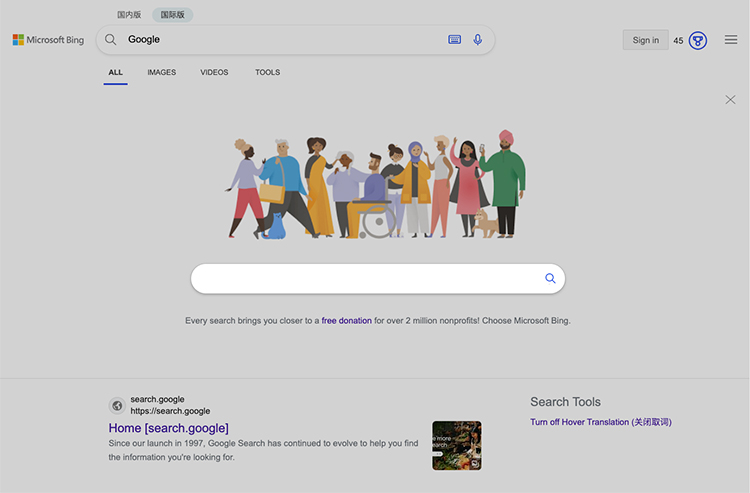Click the globe favicon beside search.google
The image size is (750, 493).
point(117,405)
